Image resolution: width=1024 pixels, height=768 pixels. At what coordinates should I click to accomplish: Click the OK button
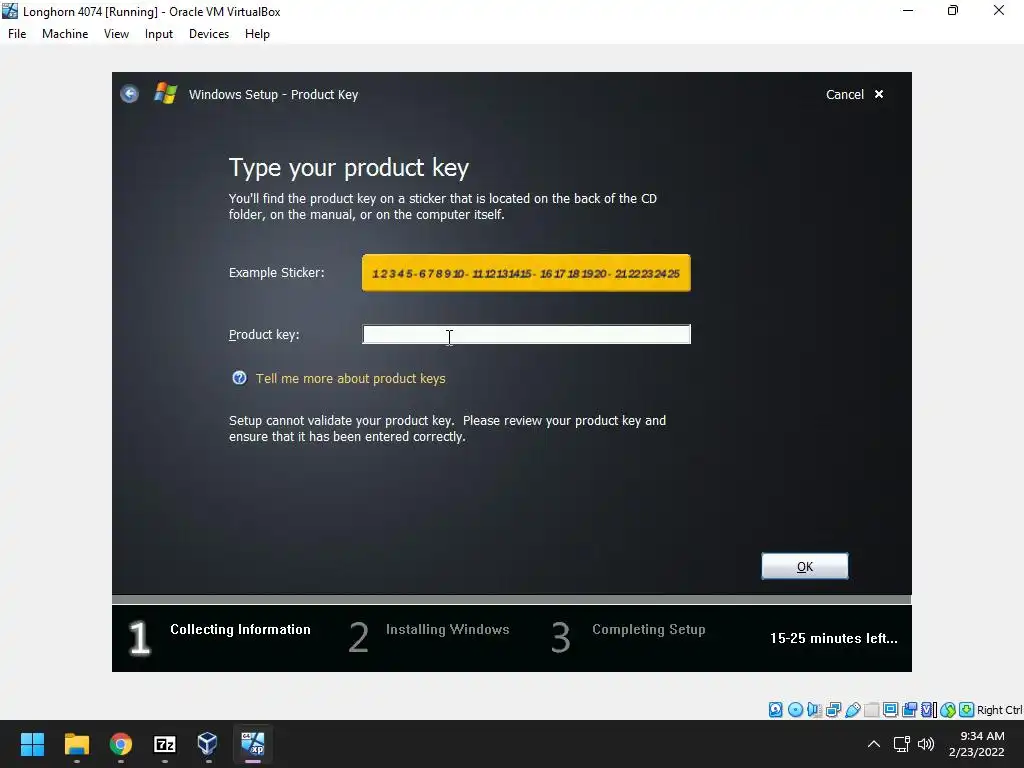coord(805,566)
